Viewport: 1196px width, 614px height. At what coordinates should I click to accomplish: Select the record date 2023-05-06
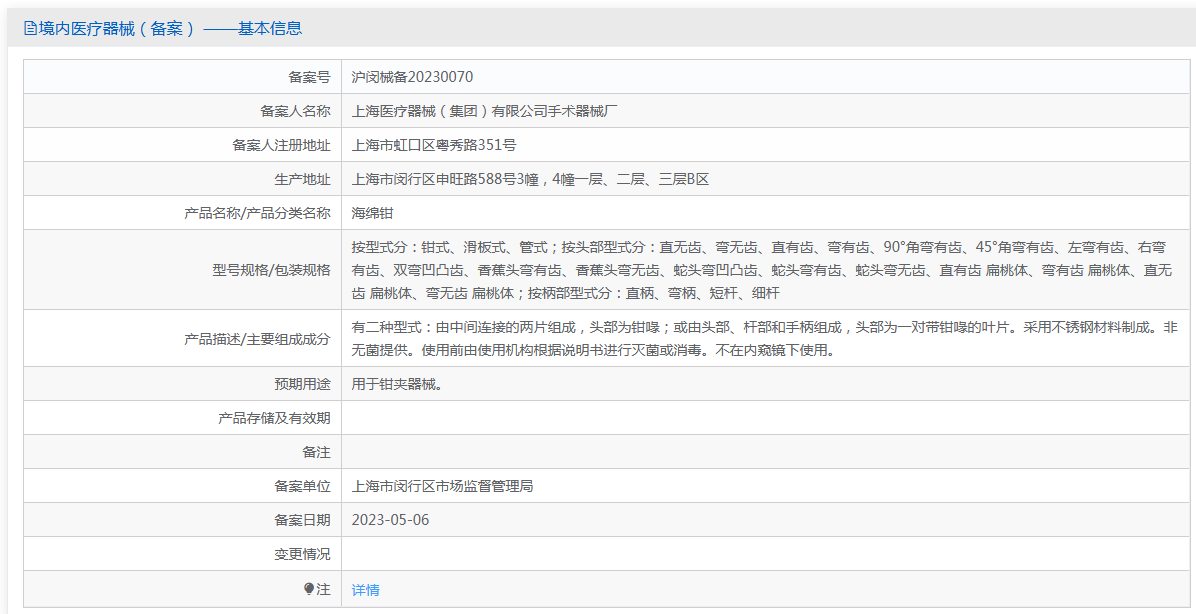click(x=391, y=520)
